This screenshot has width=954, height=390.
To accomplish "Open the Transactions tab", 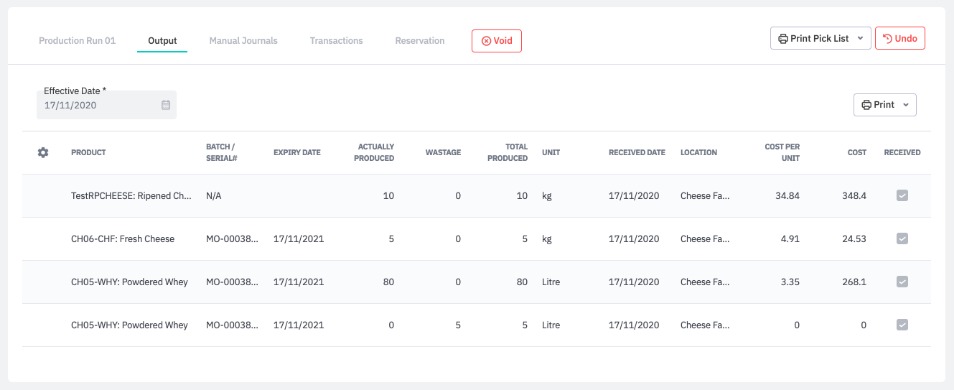I will point(336,41).
